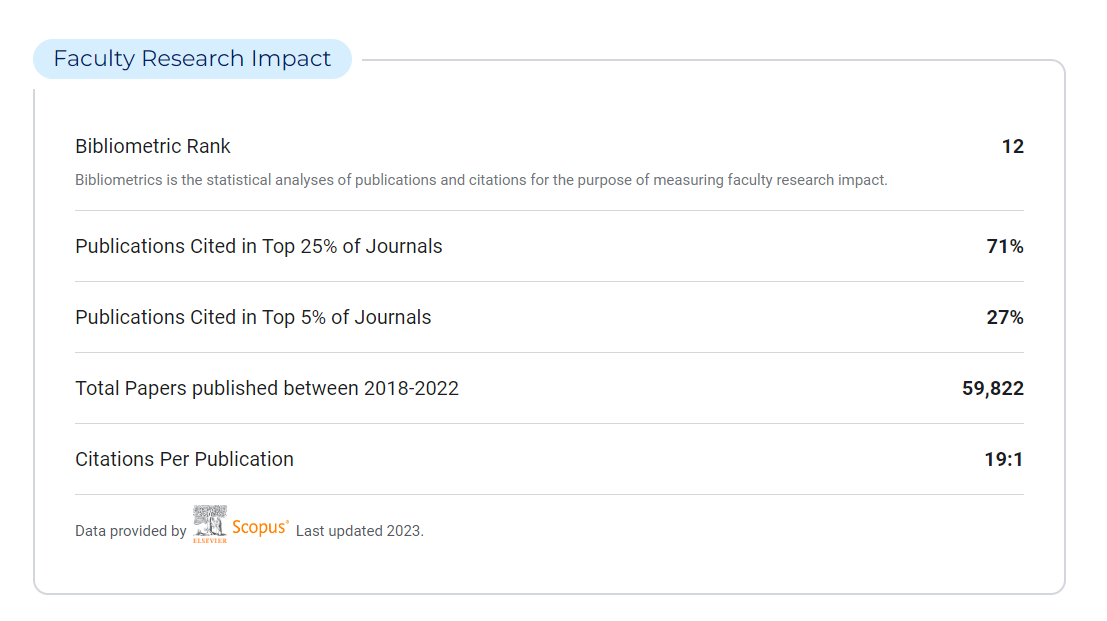
Task: Click the registered trademark symbol after Scopus
Action: tap(288, 522)
